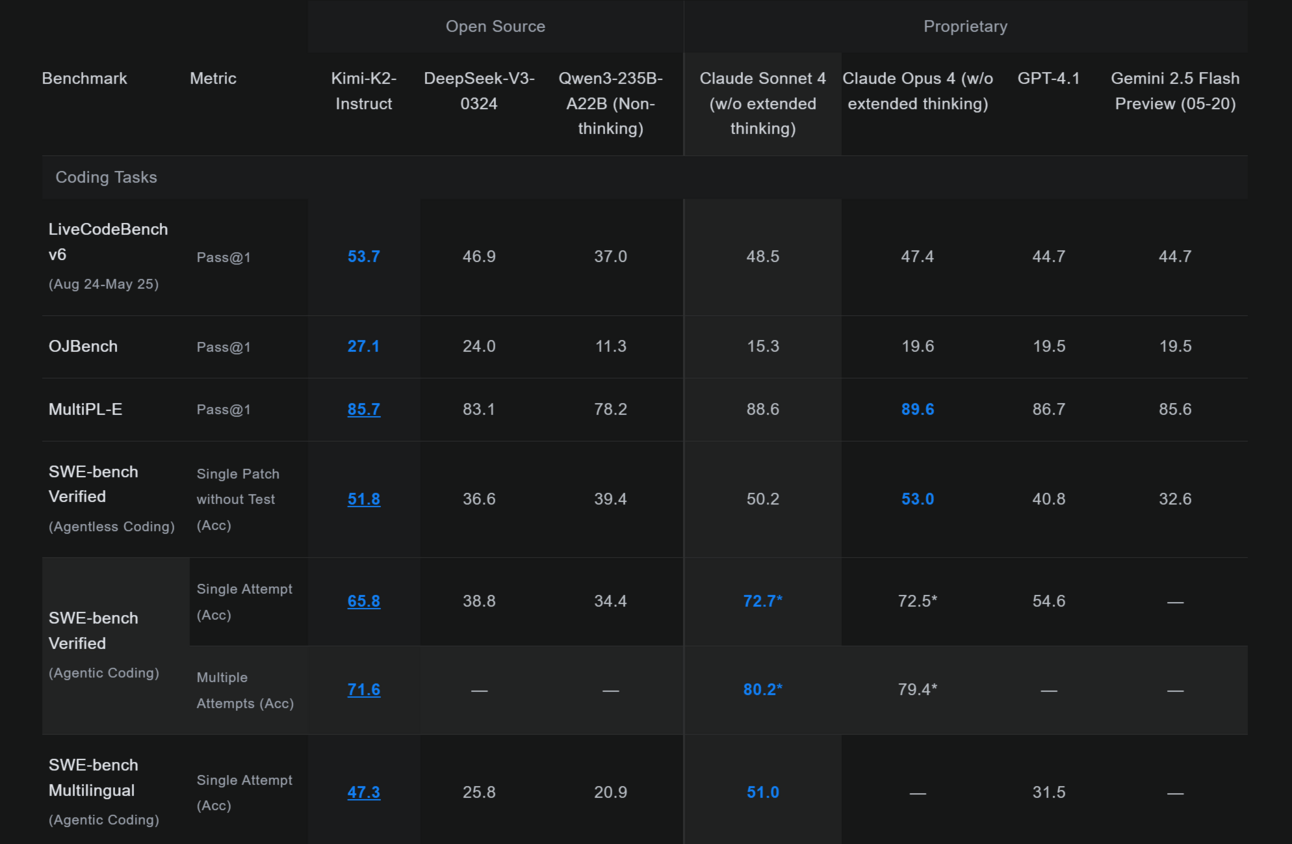Select the Gemini 2.5 Flash Preview header

click(1176, 91)
